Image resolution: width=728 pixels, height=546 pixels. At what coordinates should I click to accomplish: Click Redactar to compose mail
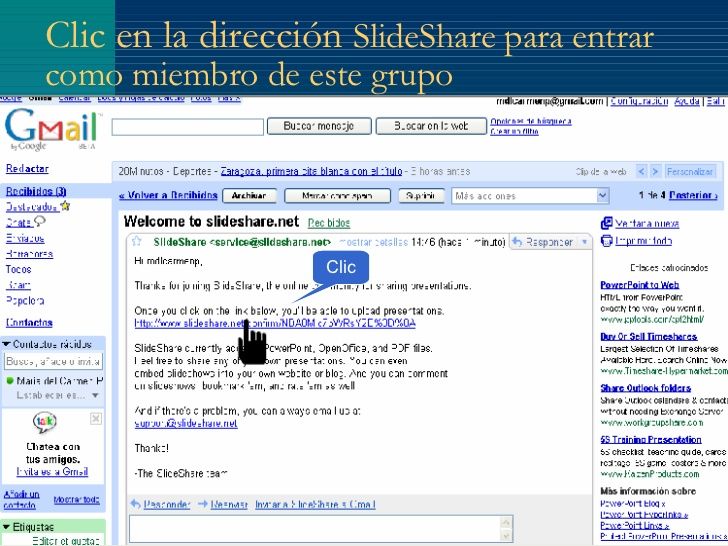(x=27, y=169)
